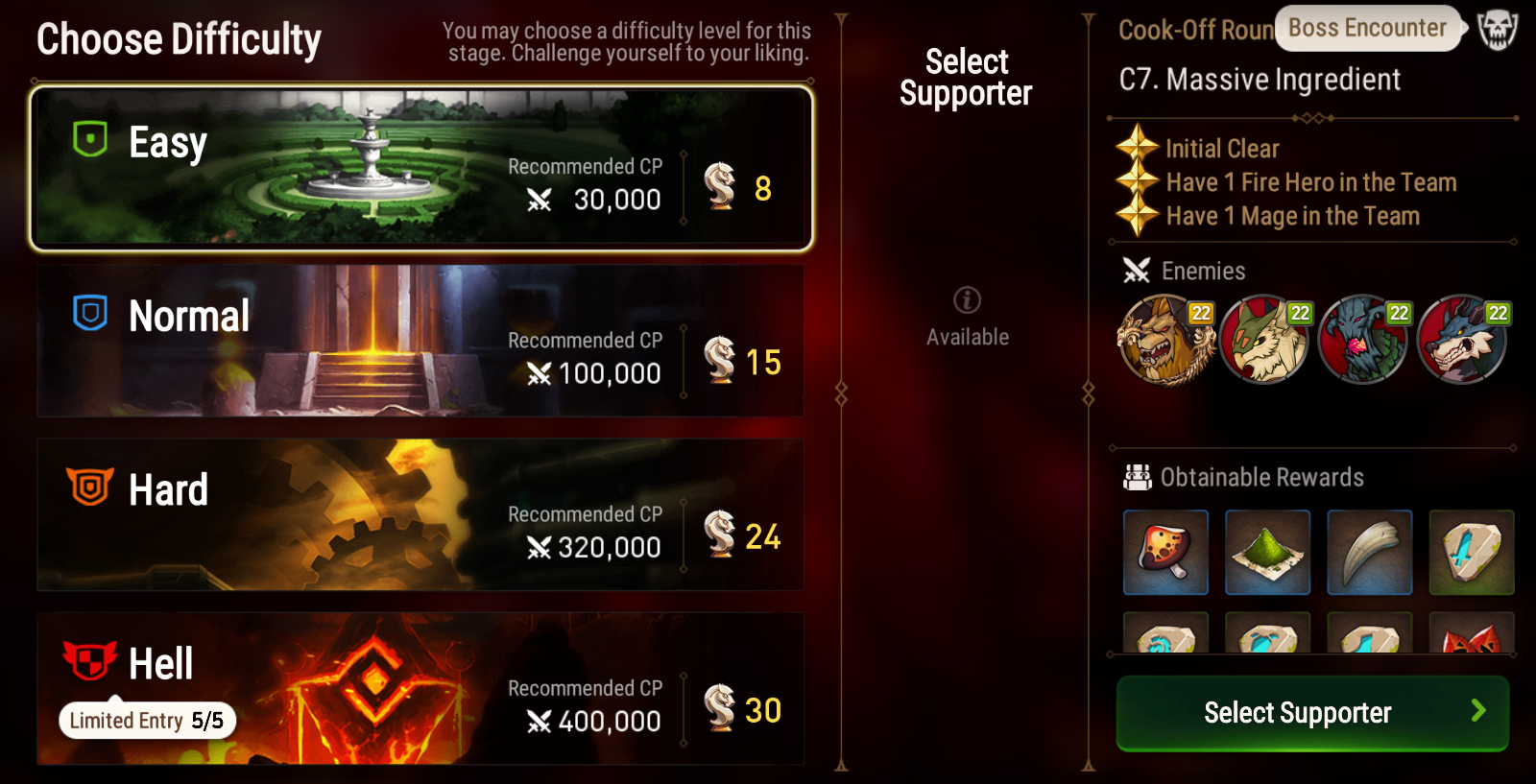Select the blue werewolf enemy portrait
1536x784 pixels.
click(x=1463, y=340)
